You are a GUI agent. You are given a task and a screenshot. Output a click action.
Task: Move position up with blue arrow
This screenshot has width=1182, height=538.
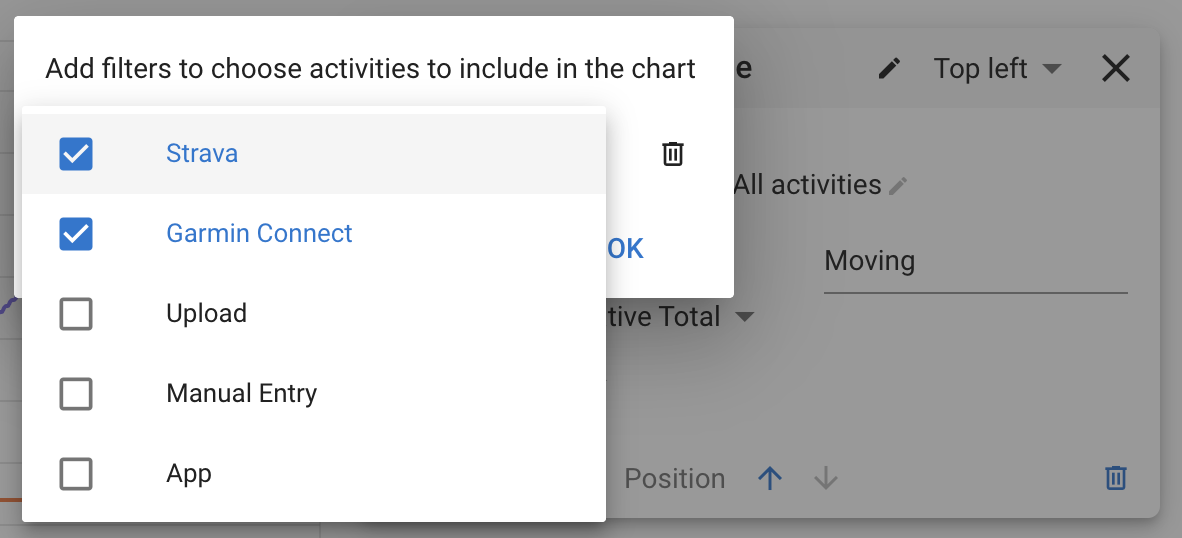click(x=770, y=478)
